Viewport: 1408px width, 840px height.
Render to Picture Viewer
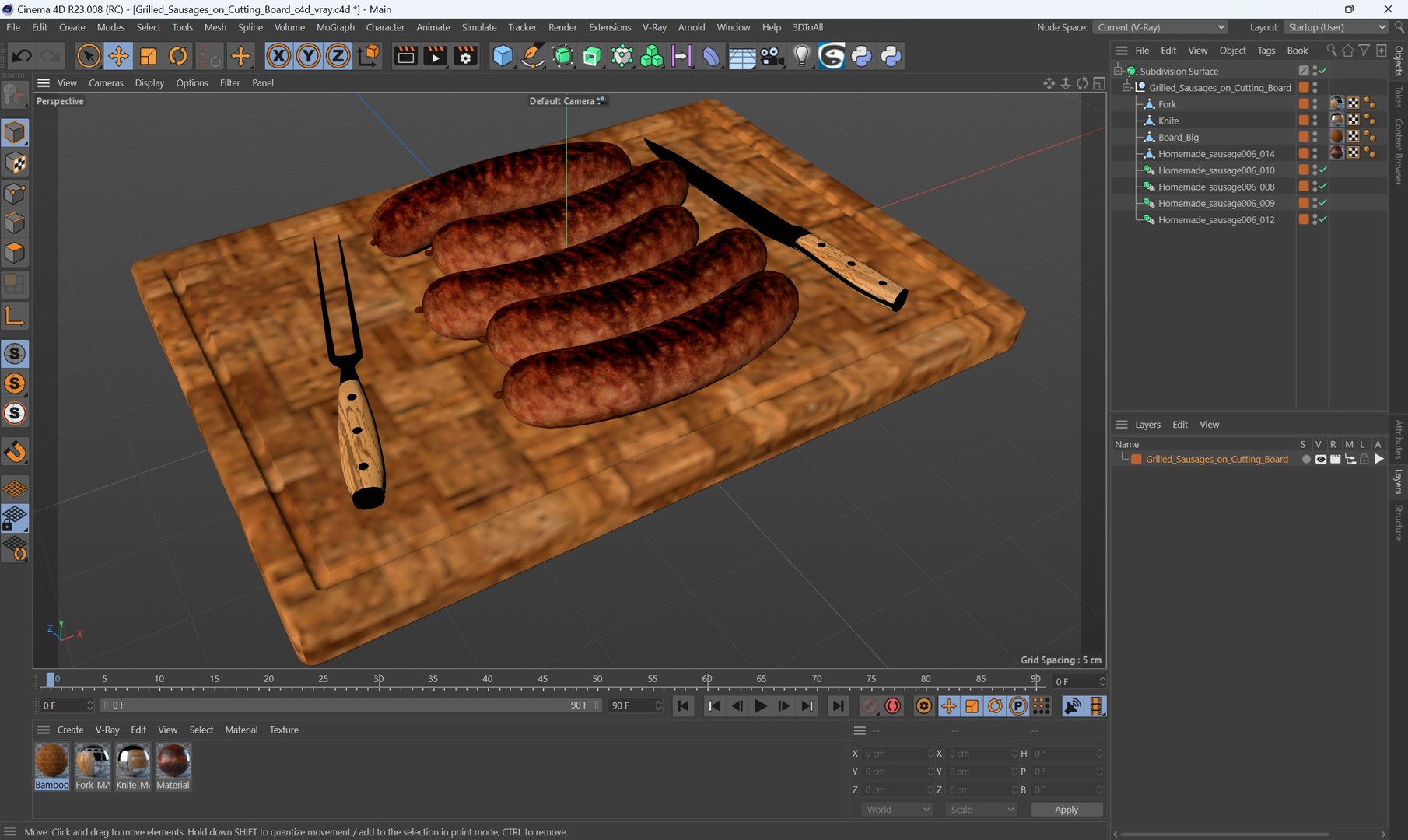point(435,56)
